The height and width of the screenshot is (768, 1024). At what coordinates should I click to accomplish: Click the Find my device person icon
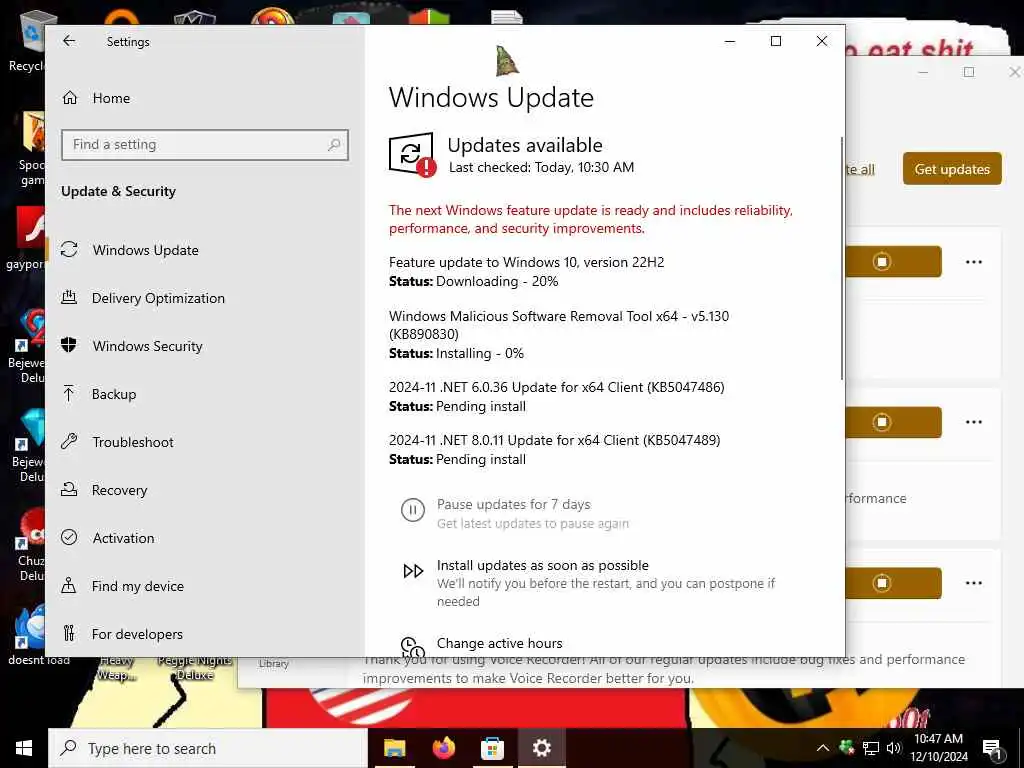tap(69, 585)
